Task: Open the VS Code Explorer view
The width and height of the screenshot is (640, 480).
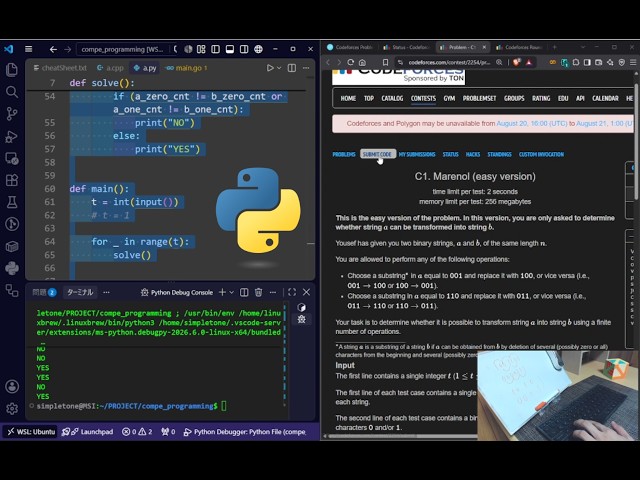Action: 12,69
